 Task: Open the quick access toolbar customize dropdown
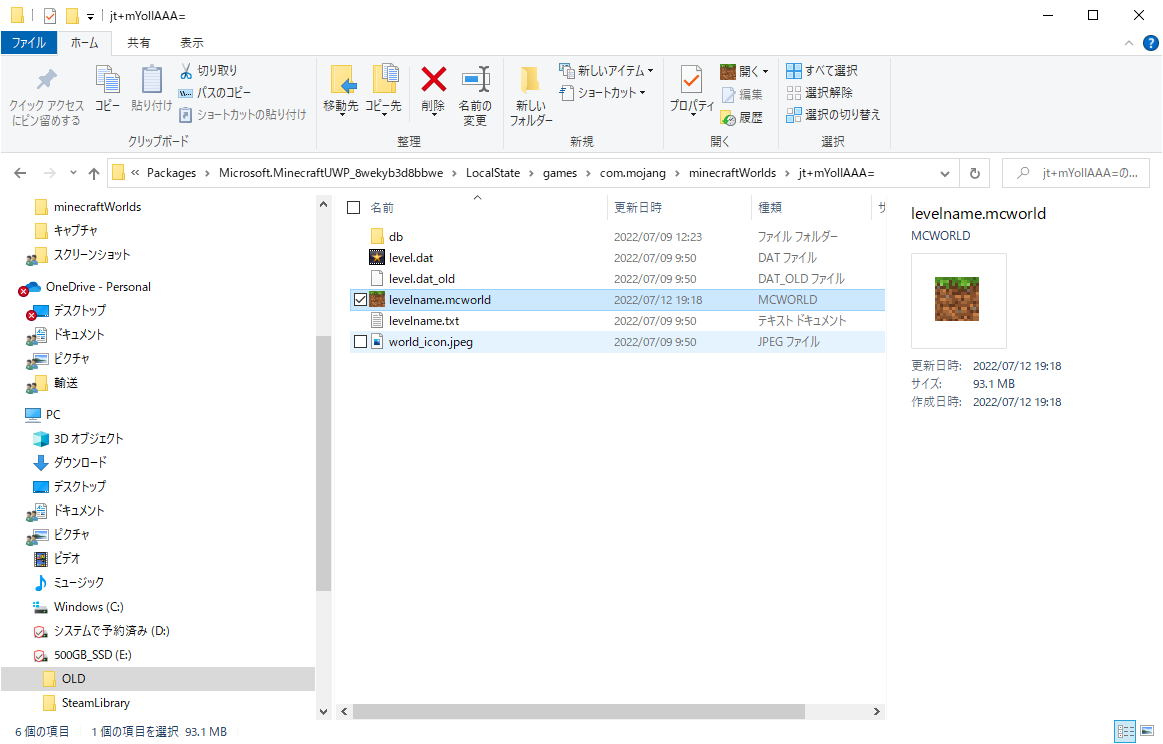pos(90,16)
